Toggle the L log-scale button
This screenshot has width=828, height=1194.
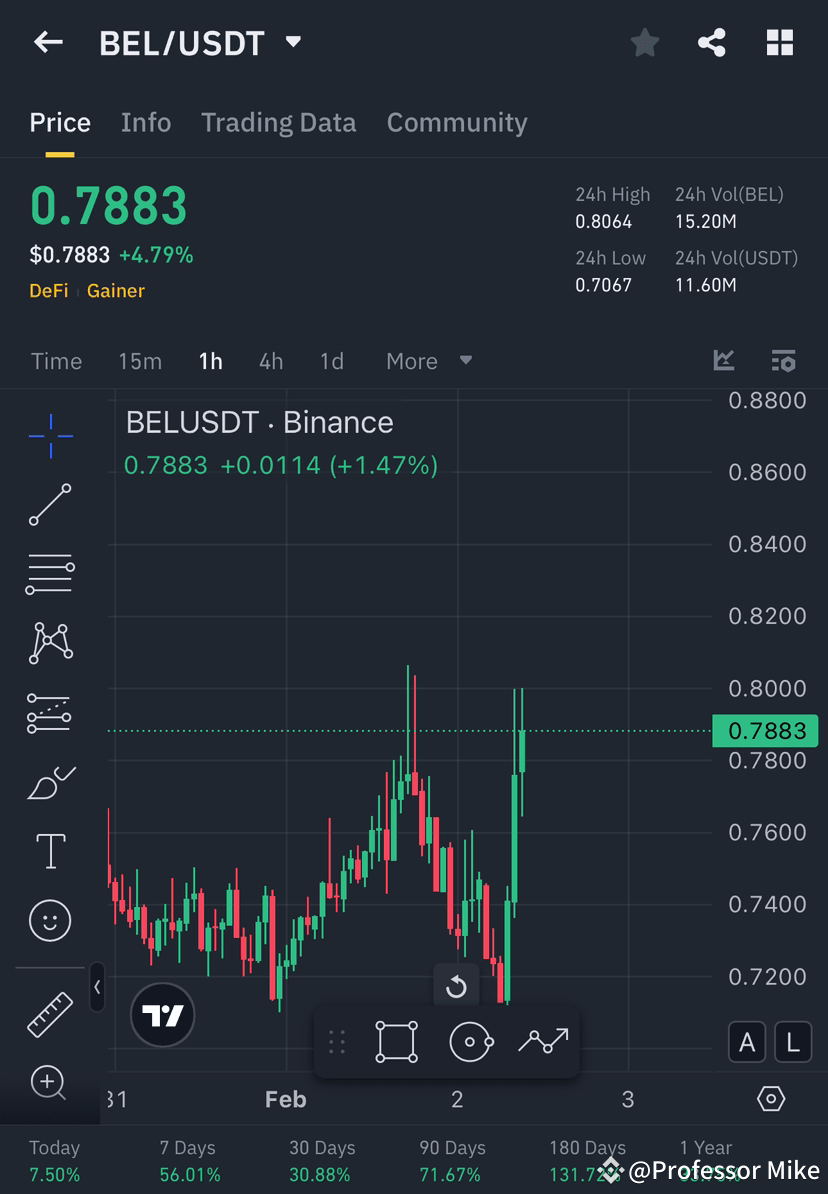pyautogui.click(x=793, y=1042)
